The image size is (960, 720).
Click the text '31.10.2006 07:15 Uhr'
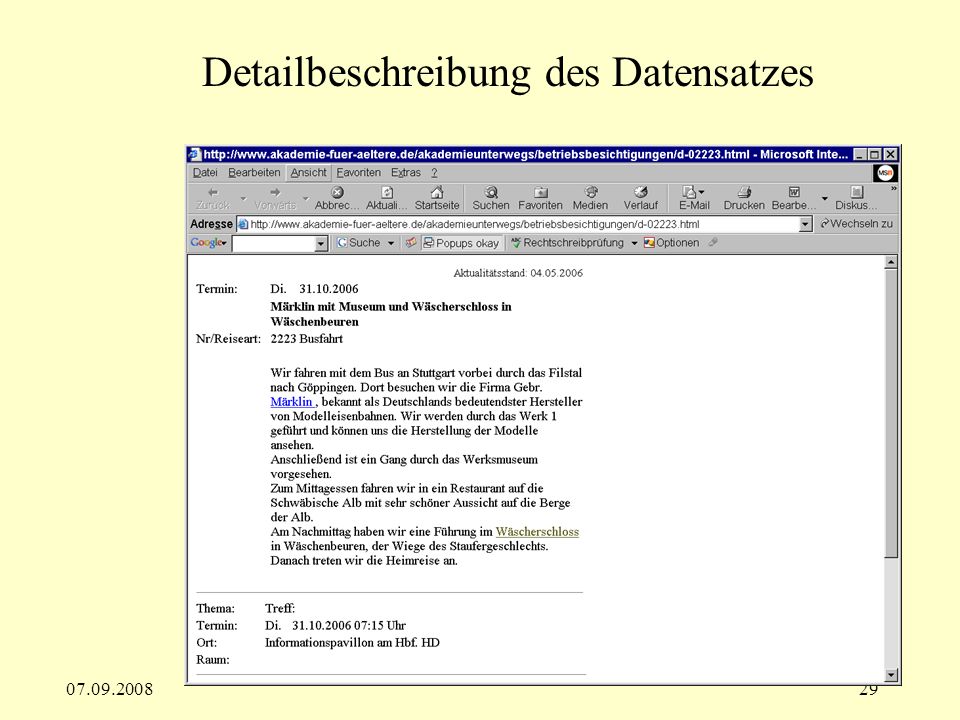click(349, 626)
